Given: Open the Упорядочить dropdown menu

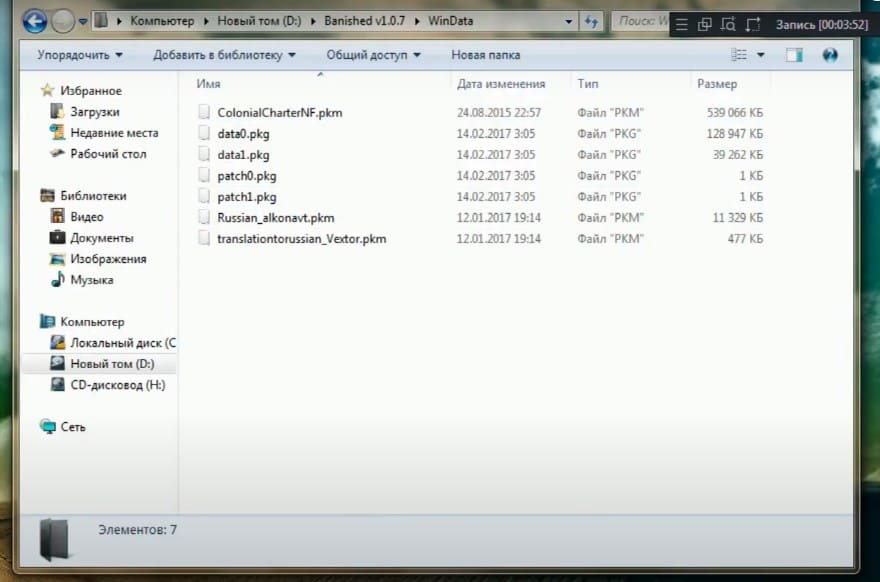Looking at the screenshot, I should [80, 55].
